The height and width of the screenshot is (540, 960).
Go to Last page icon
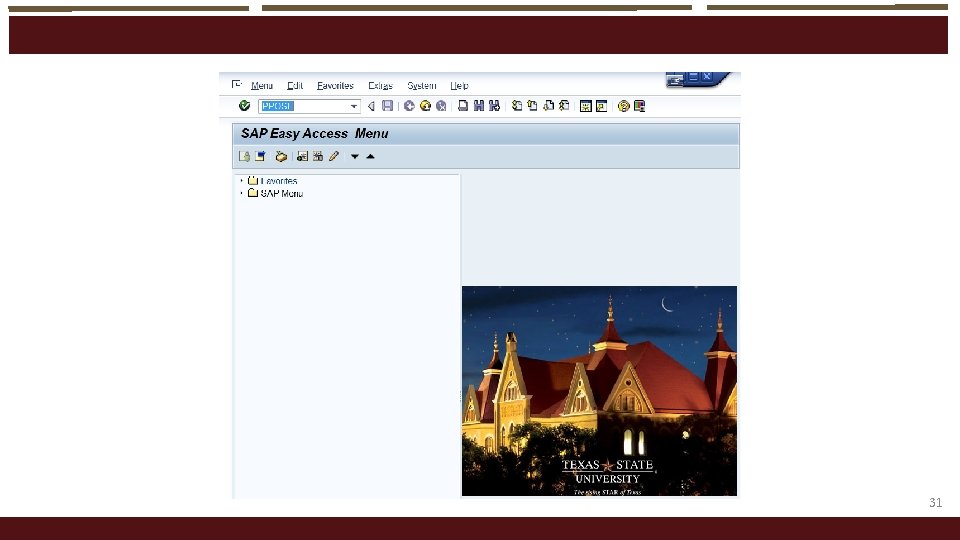coord(564,106)
